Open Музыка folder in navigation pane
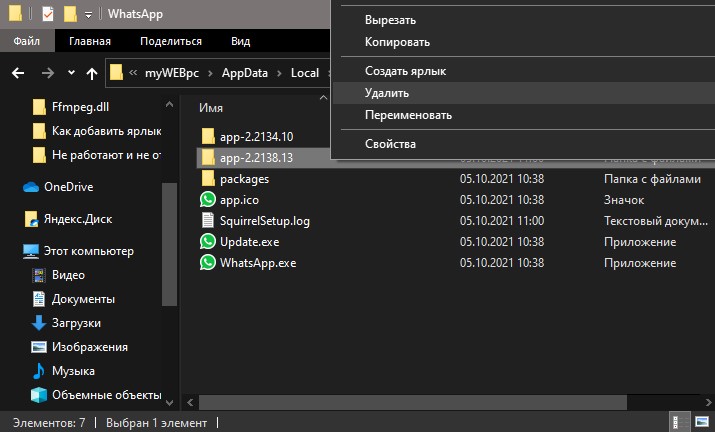 [x=73, y=371]
